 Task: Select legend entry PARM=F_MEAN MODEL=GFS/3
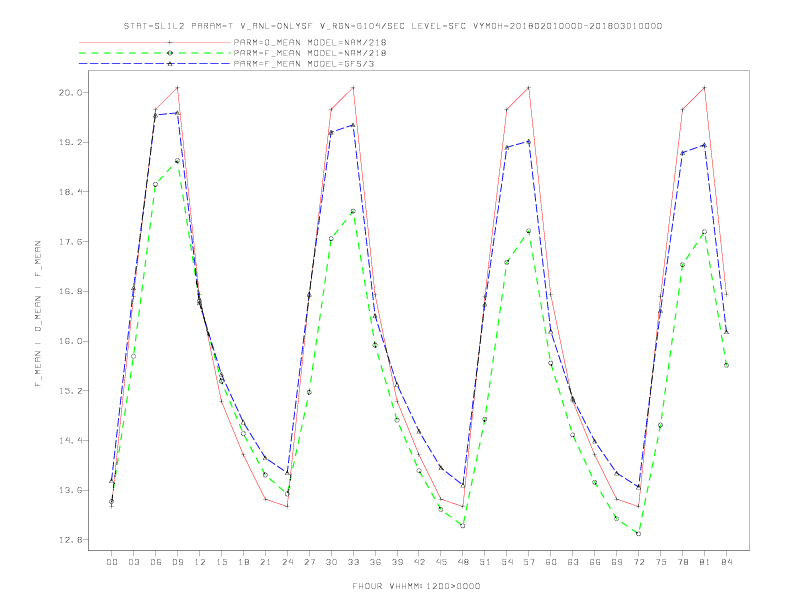tap(304, 64)
